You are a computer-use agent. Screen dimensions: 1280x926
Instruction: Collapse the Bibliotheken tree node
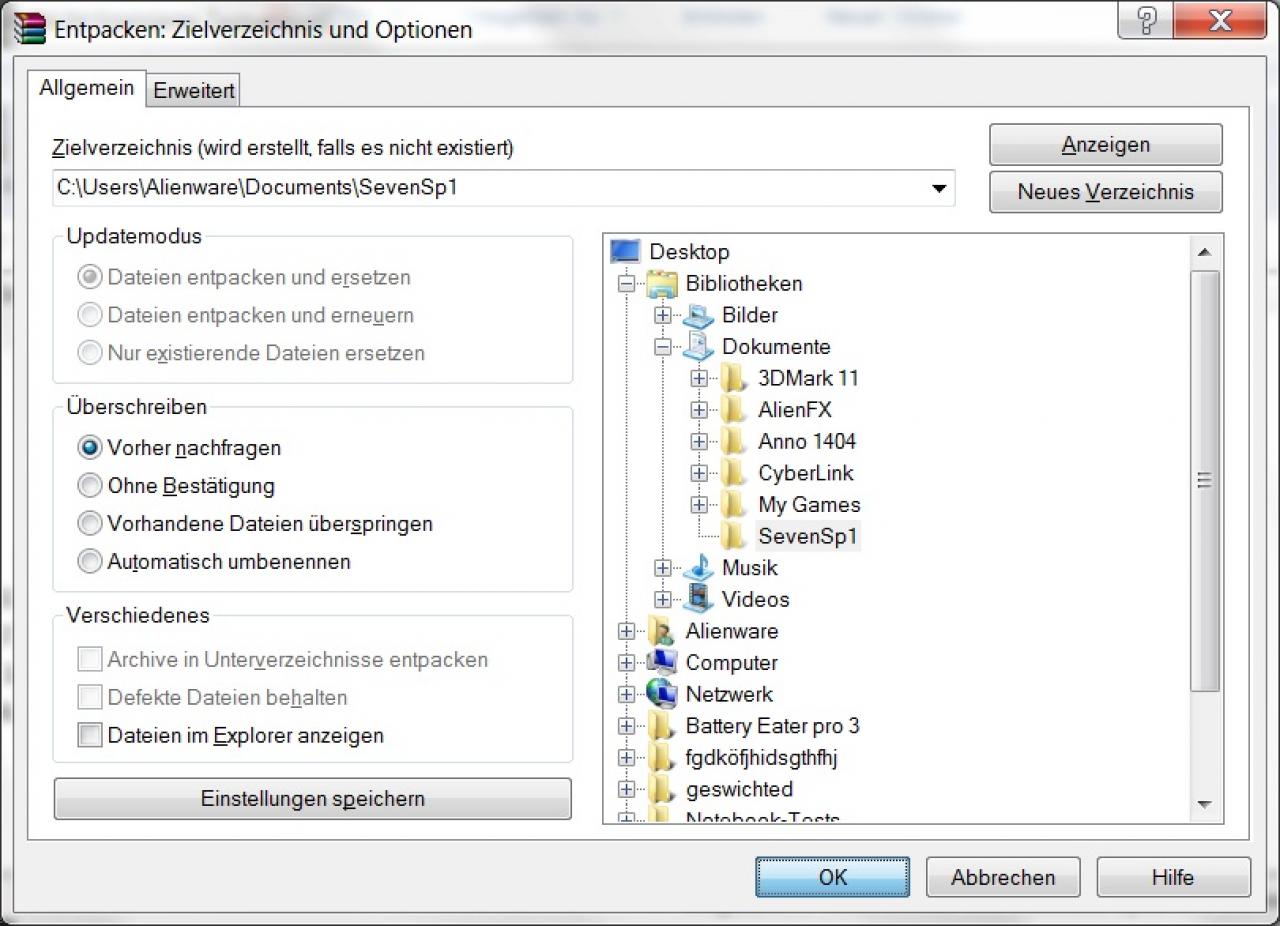[x=627, y=284]
